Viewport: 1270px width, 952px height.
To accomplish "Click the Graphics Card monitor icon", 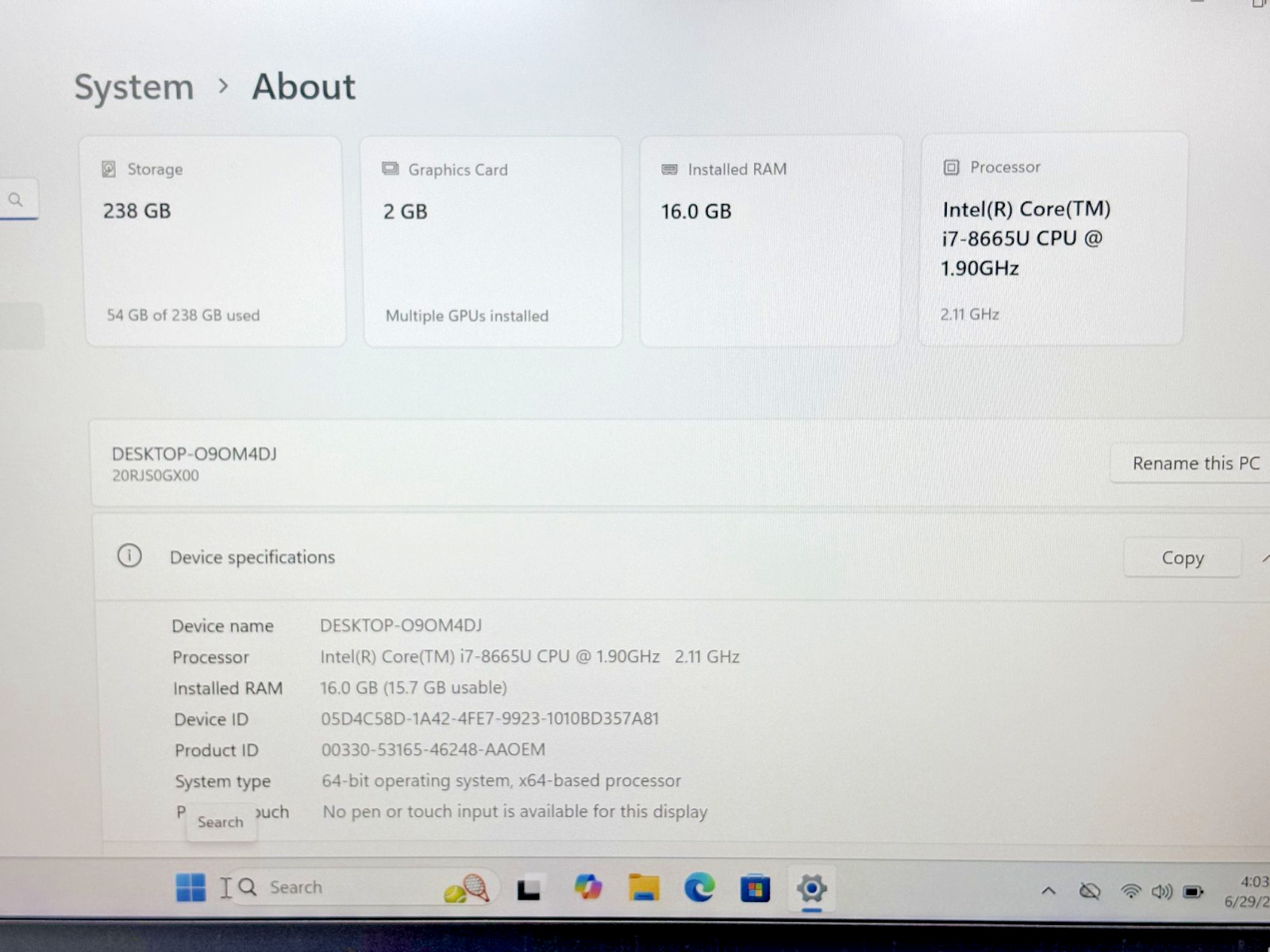I will pos(390,169).
